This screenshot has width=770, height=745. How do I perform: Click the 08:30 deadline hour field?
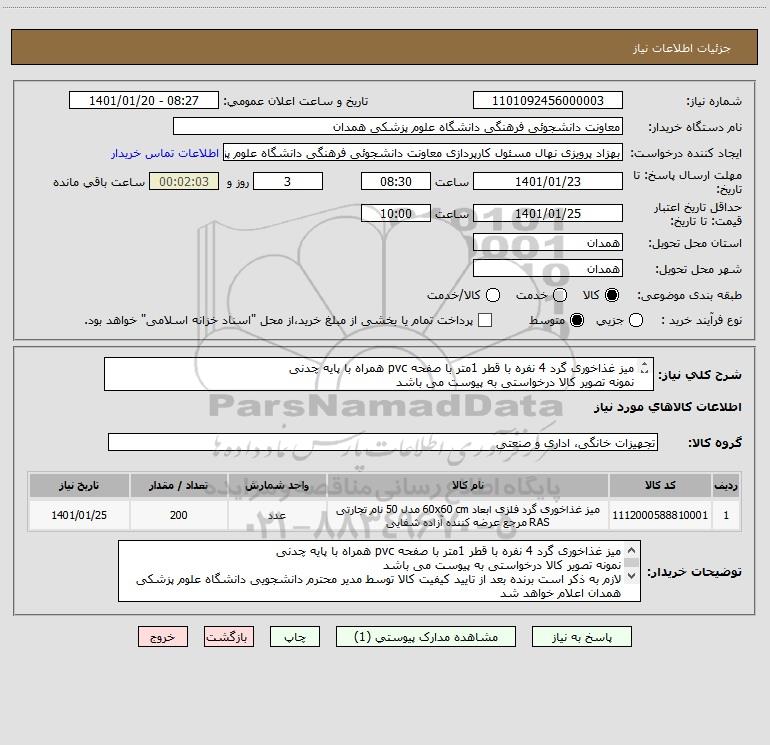[x=396, y=181]
